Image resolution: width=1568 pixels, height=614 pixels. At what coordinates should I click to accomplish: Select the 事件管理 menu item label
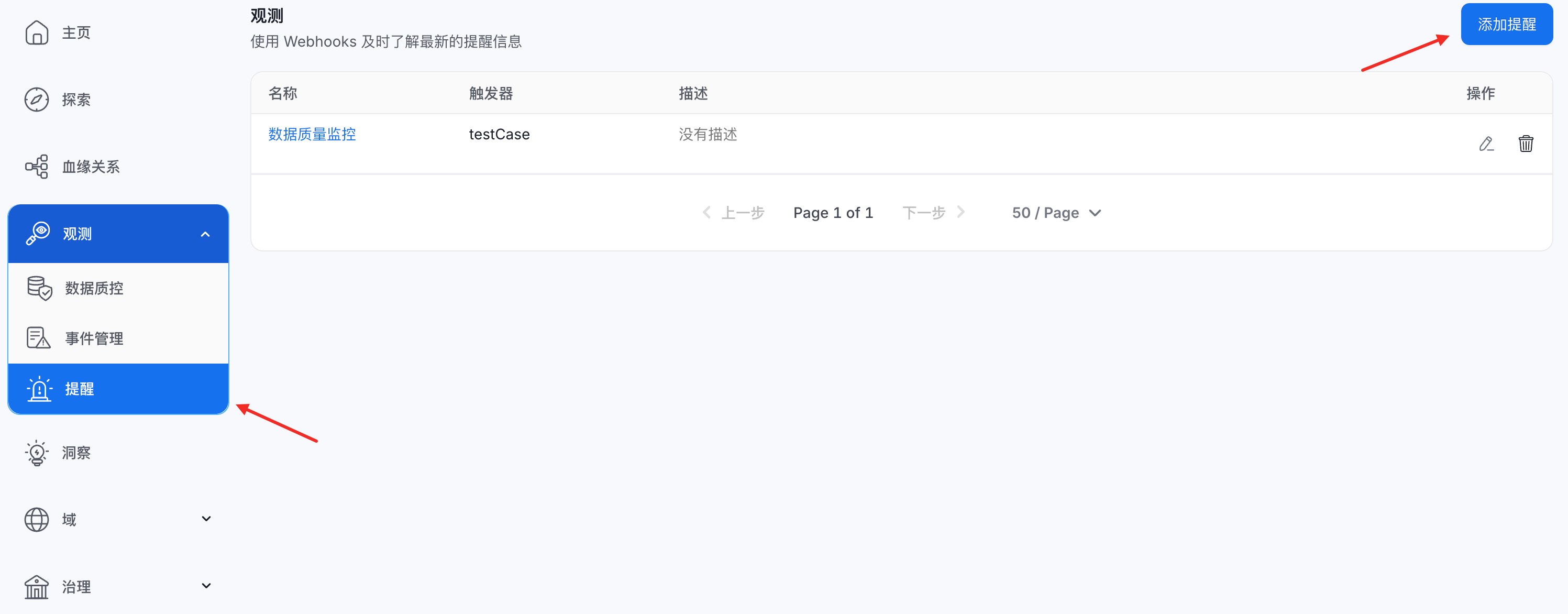click(94, 338)
